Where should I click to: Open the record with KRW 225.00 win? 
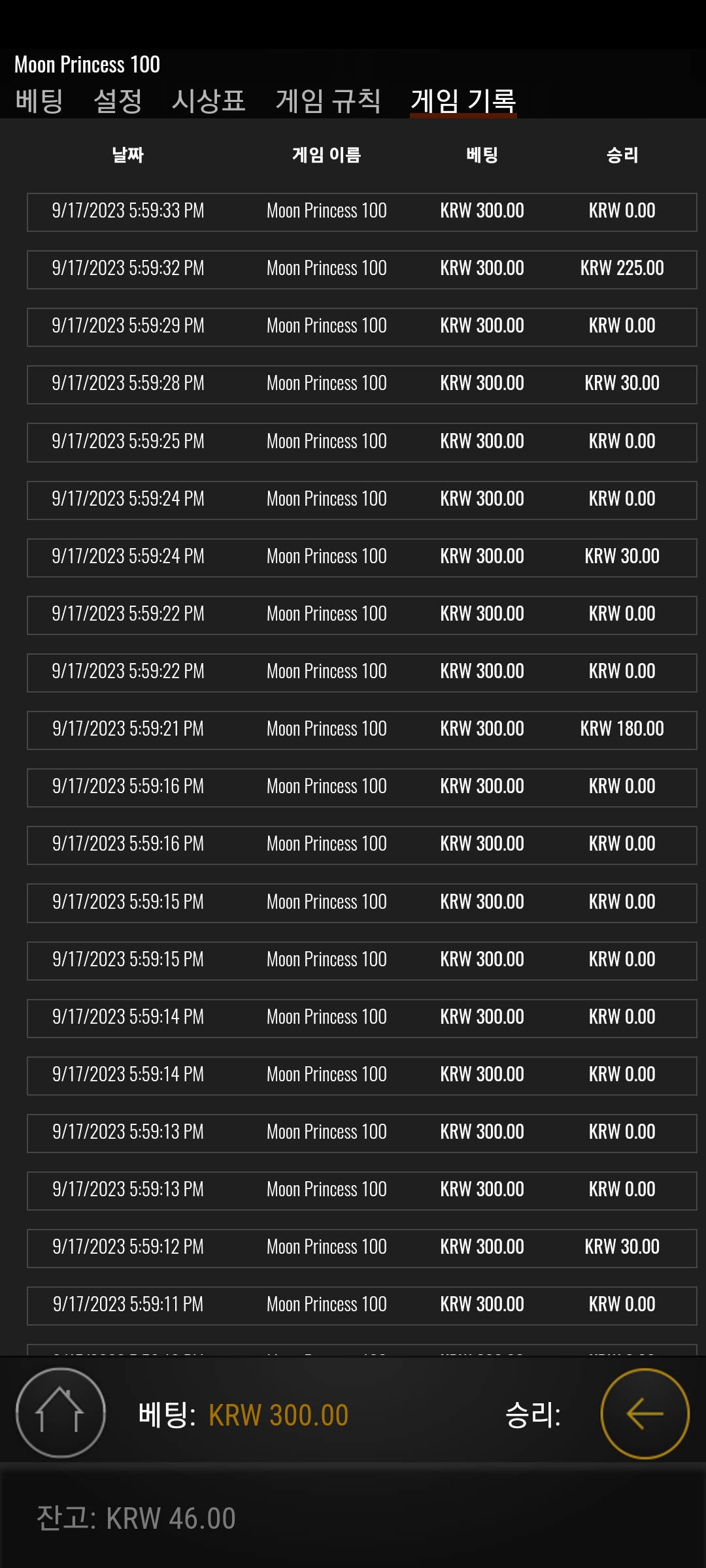click(x=361, y=269)
